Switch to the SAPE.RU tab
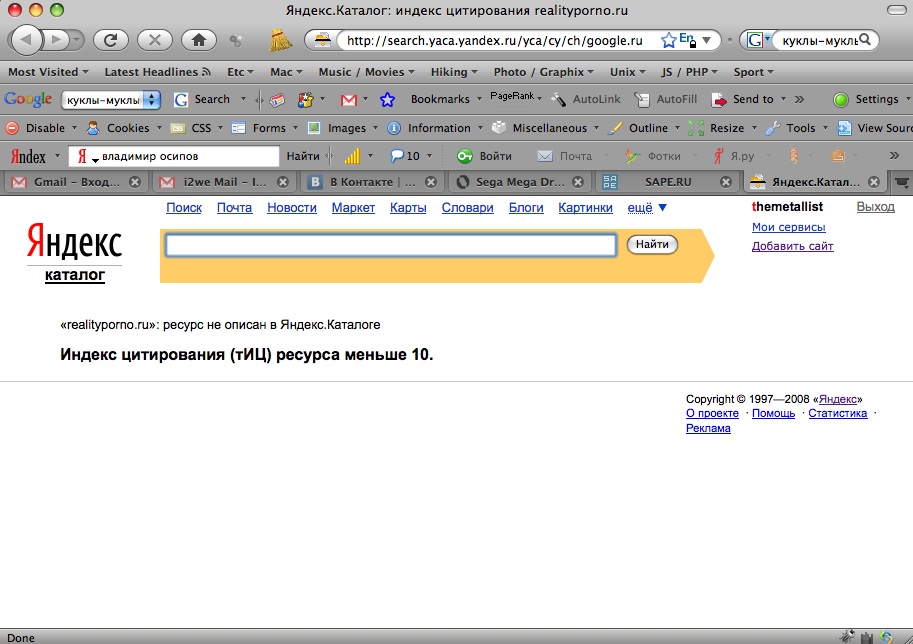Image resolution: width=913 pixels, height=644 pixels. [668, 182]
